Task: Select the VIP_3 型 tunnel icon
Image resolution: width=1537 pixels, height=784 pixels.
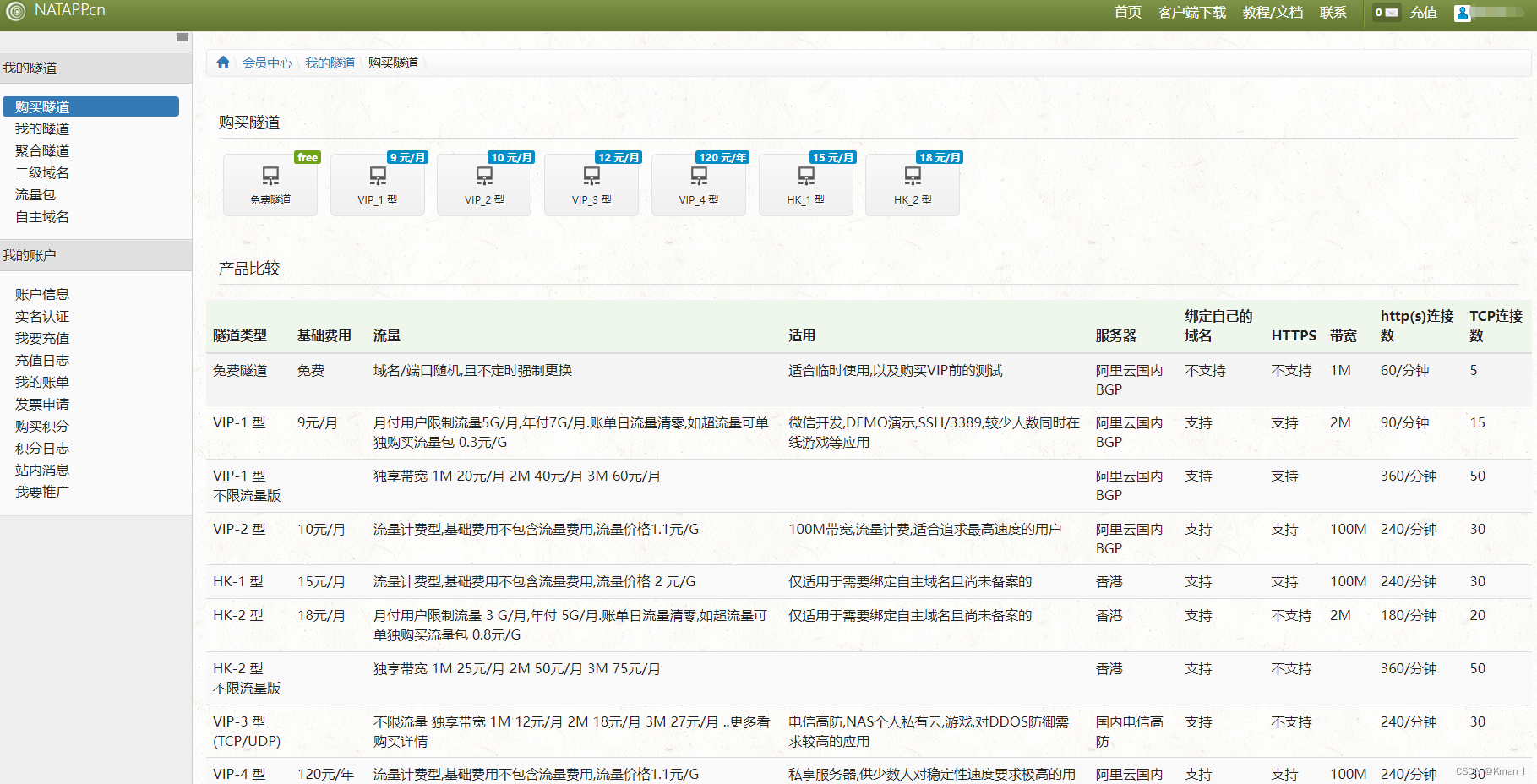Action: point(591,175)
